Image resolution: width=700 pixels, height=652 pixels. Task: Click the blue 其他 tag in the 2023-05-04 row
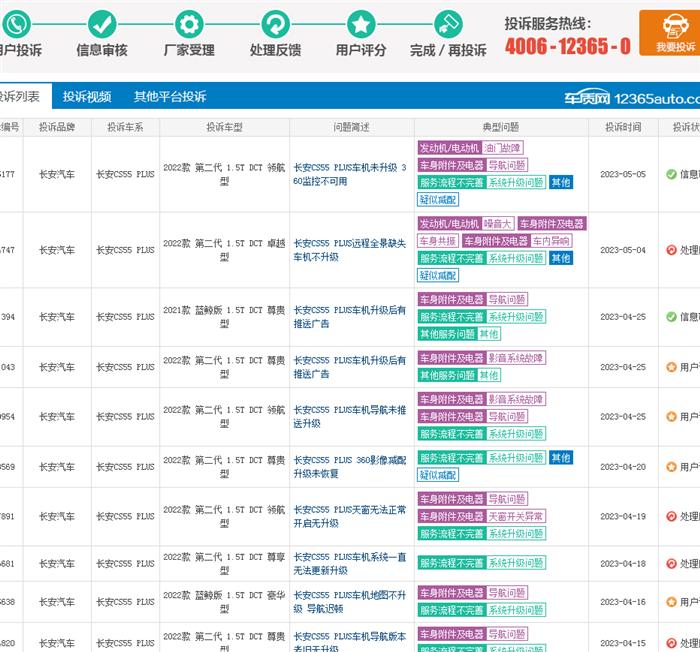pyautogui.click(x=561, y=258)
